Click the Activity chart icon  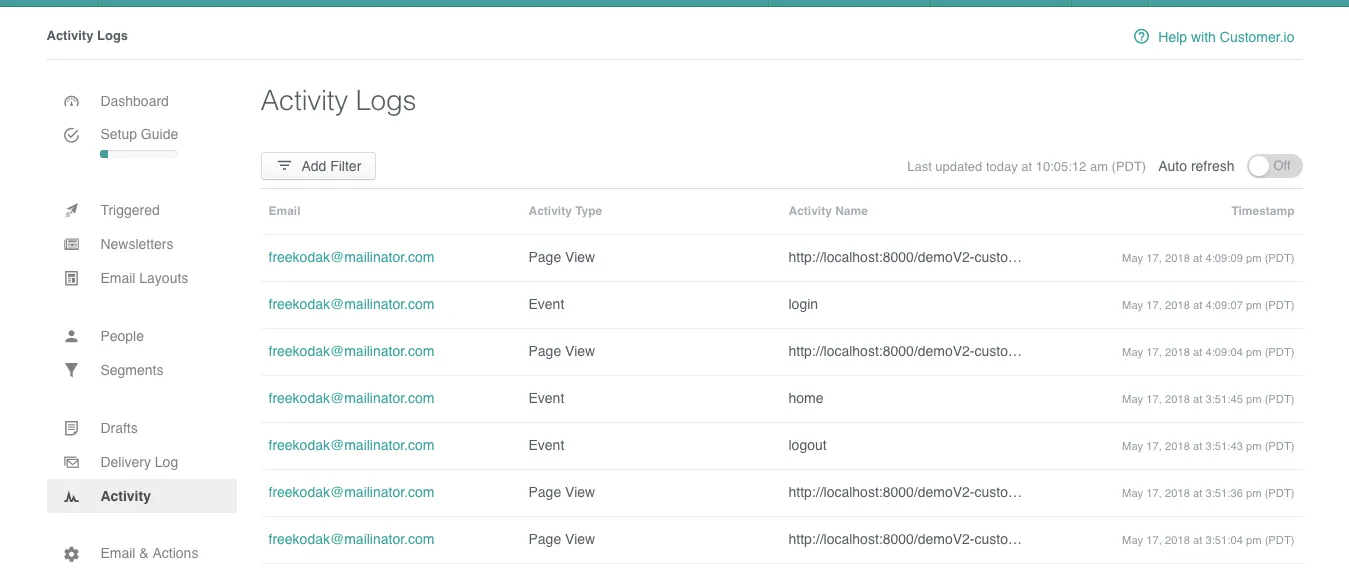[71, 497]
